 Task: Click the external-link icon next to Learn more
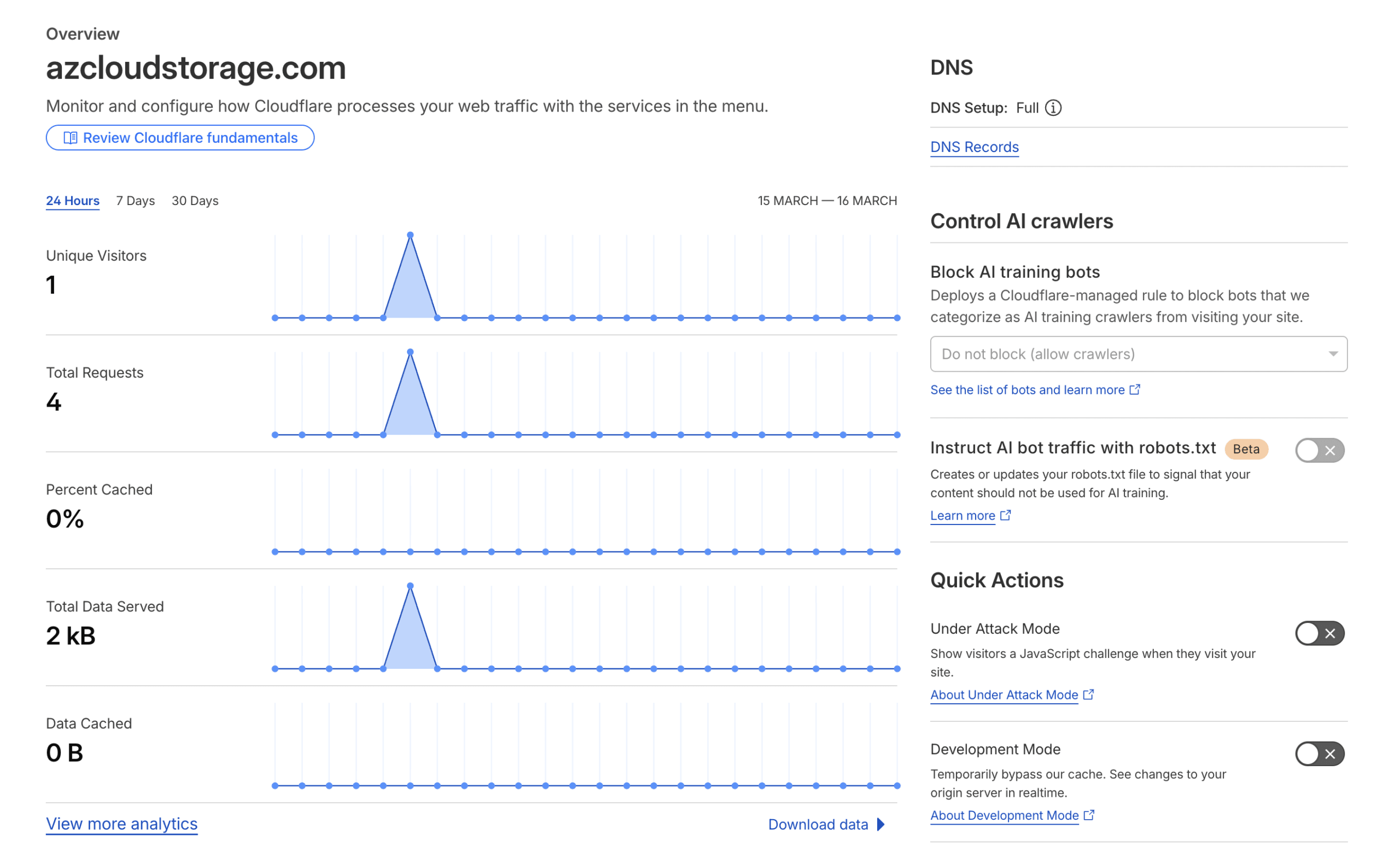coord(1006,515)
